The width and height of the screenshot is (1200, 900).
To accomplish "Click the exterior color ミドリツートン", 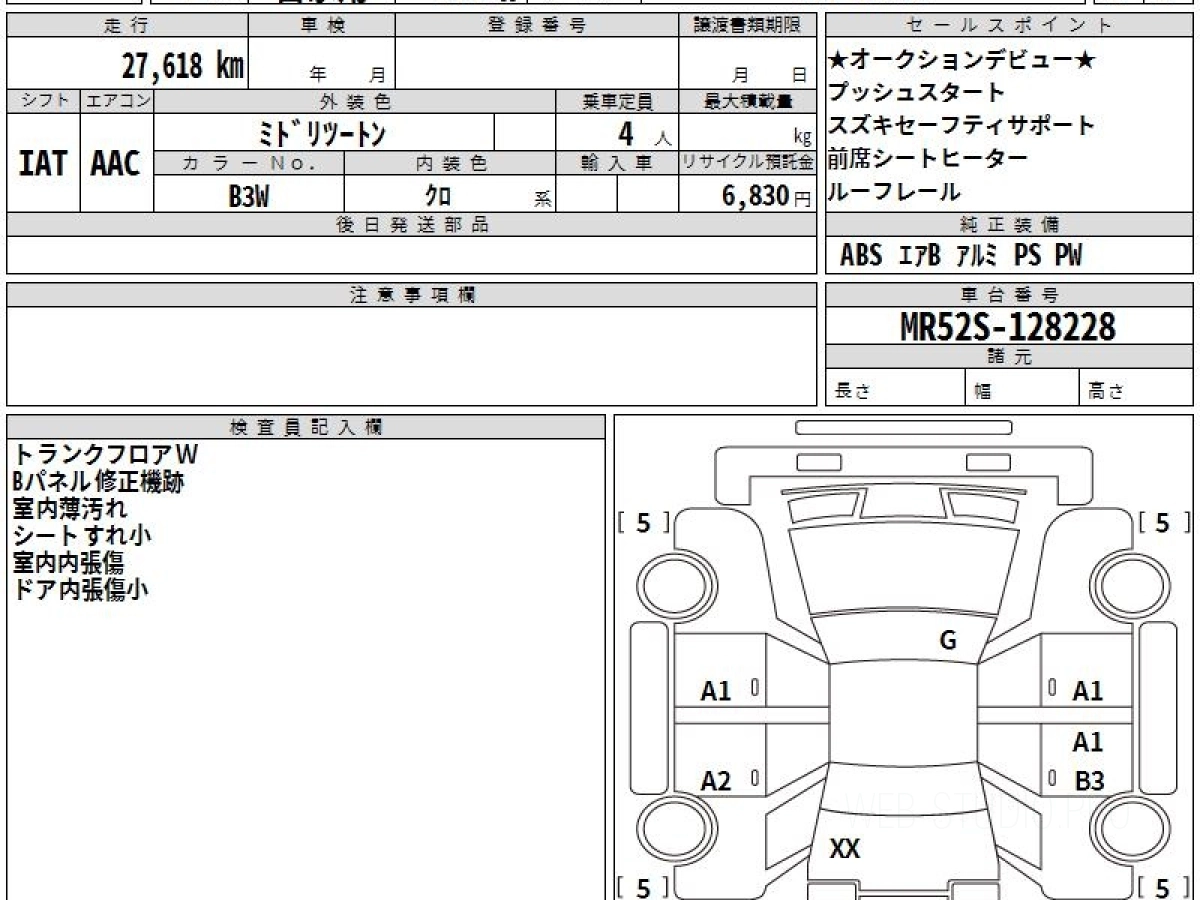I will (x=322, y=133).
